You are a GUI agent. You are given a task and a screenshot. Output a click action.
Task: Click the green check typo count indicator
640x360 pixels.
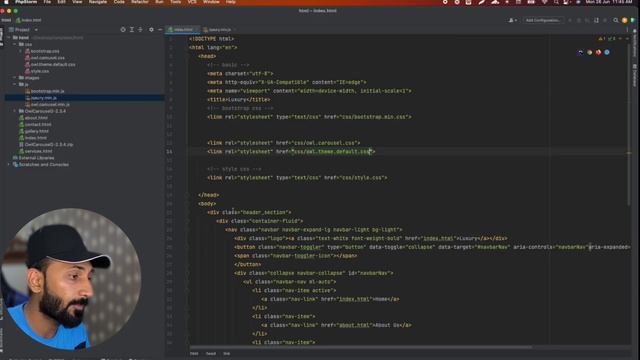tap(611, 39)
